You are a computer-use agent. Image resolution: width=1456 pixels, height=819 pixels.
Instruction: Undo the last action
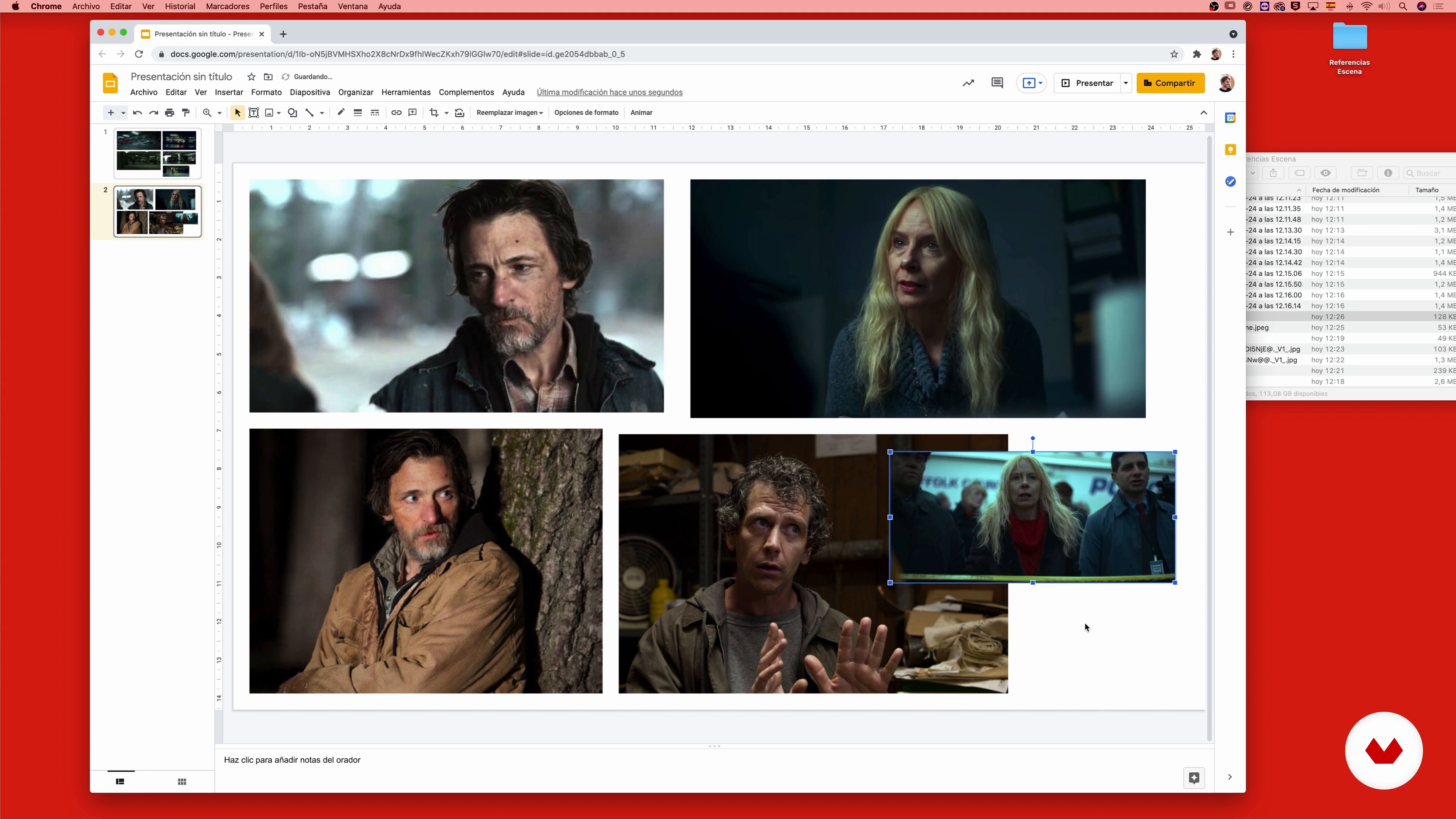[x=137, y=113]
